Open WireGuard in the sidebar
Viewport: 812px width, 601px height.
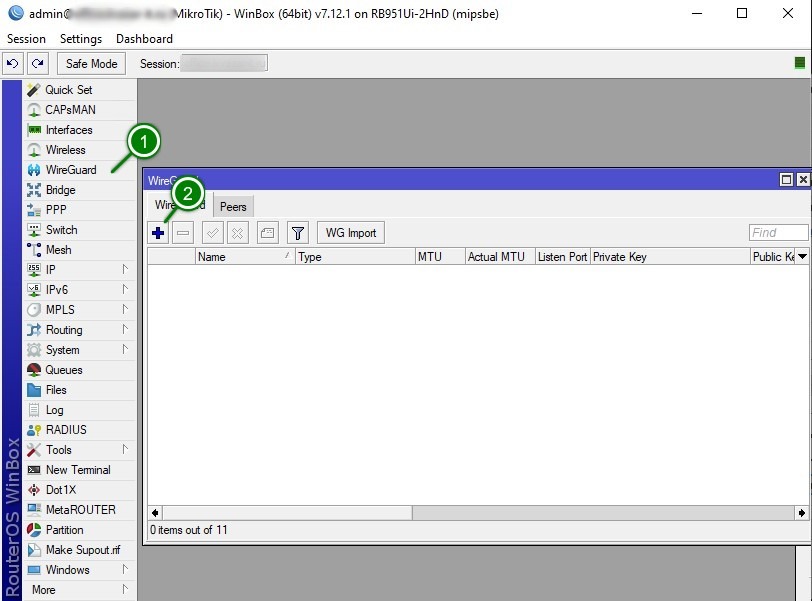[70, 170]
